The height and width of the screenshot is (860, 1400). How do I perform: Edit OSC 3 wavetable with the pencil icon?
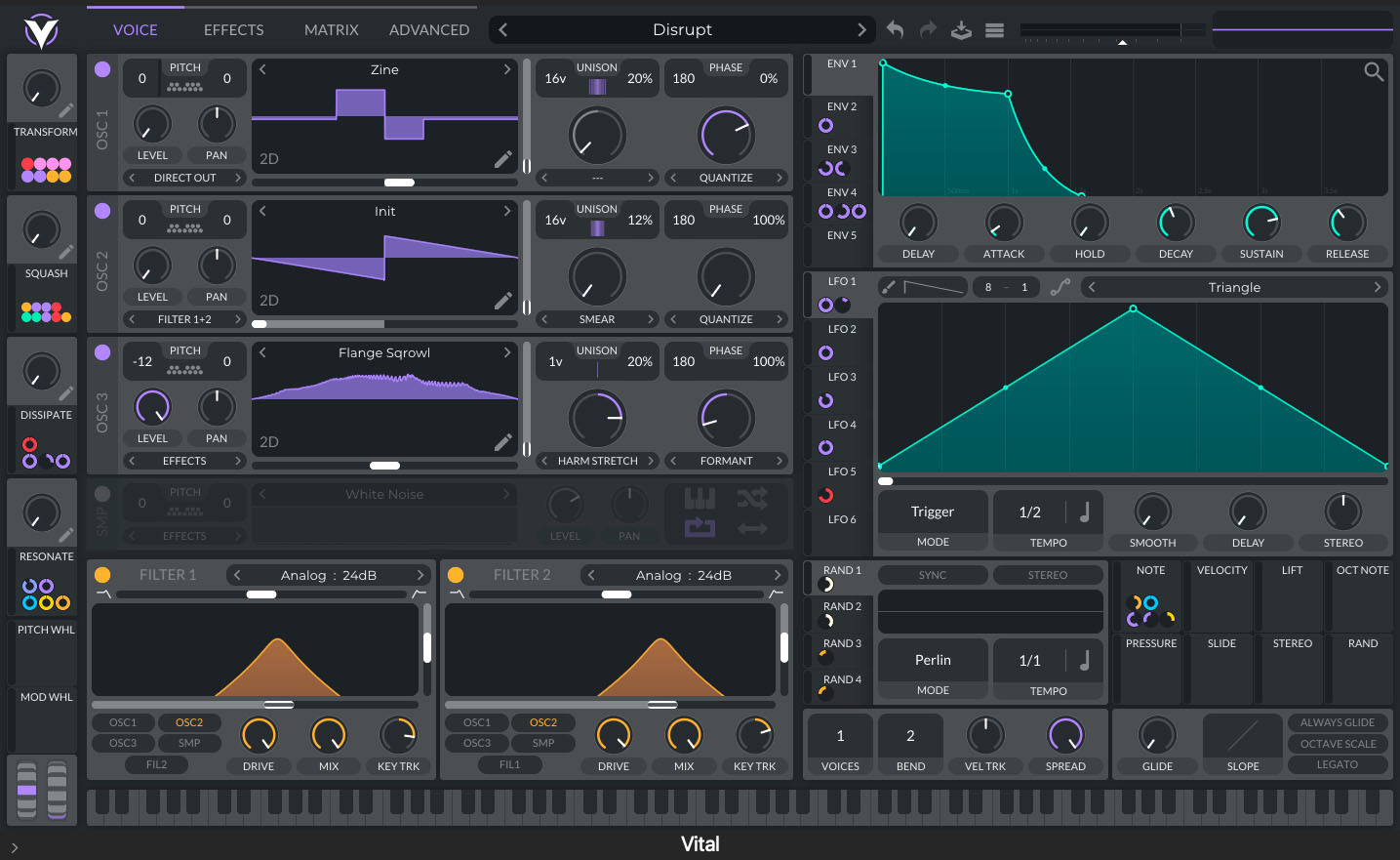click(503, 442)
